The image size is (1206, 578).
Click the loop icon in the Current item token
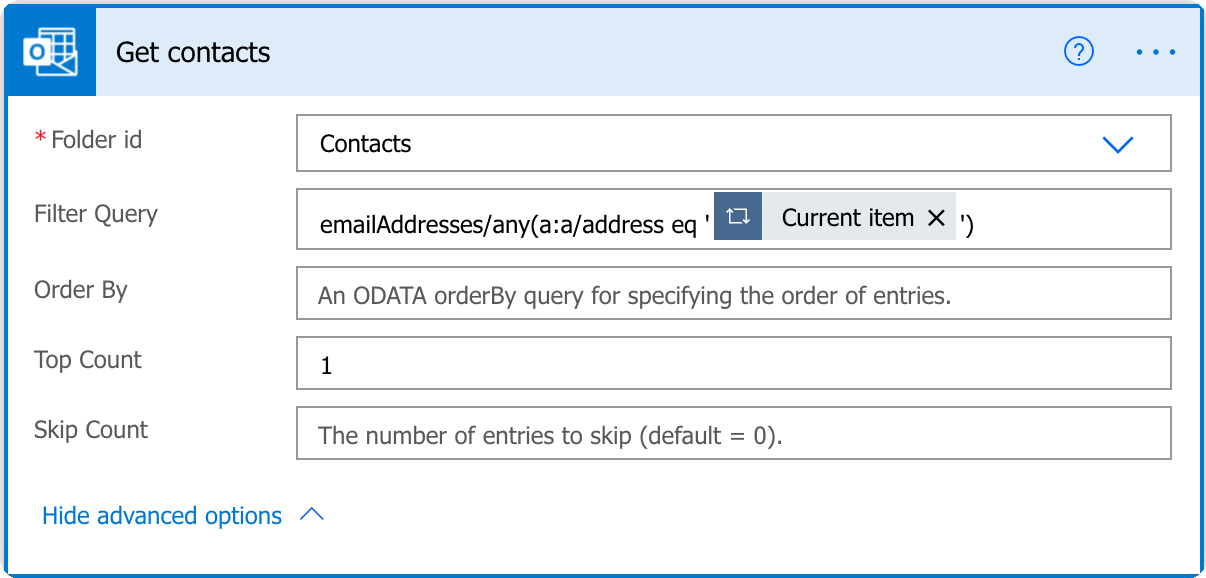click(738, 217)
